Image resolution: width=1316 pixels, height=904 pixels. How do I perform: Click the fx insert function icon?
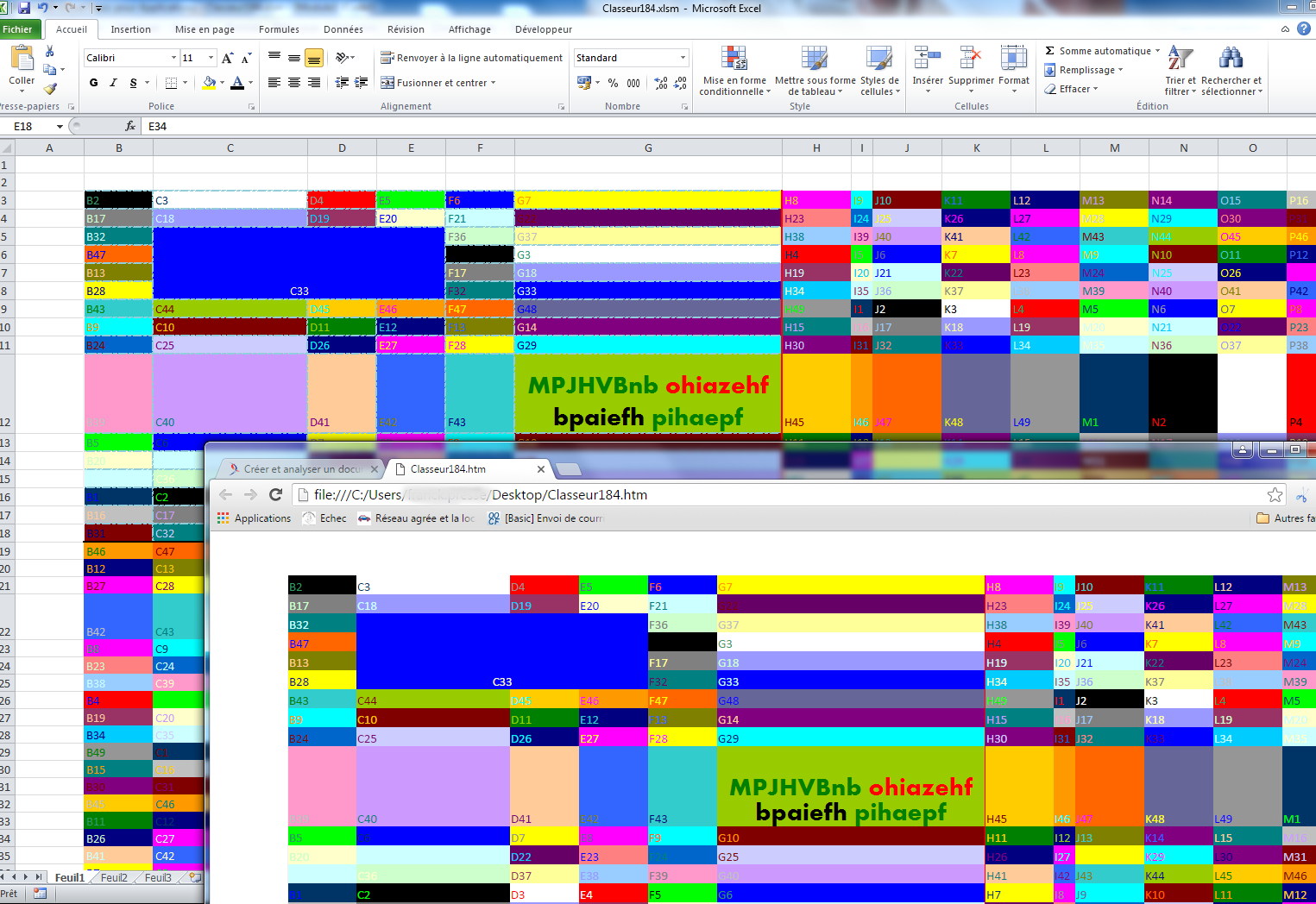[x=130, y=126]
